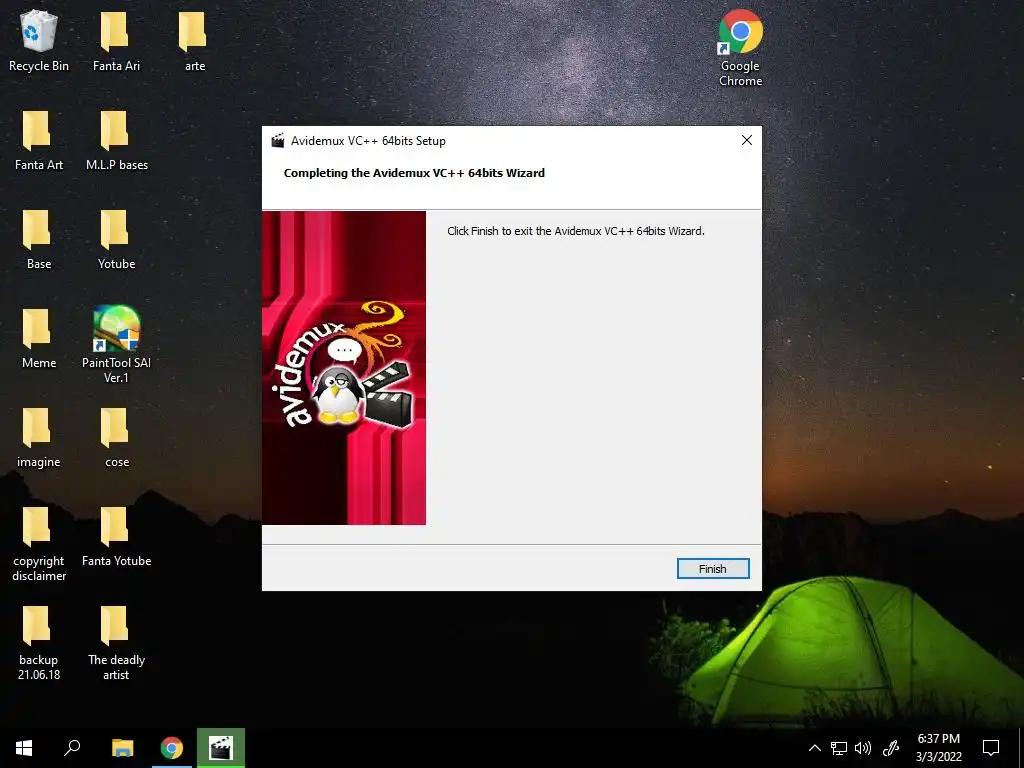Select the Meme folder icon

[x=39, y=339]
